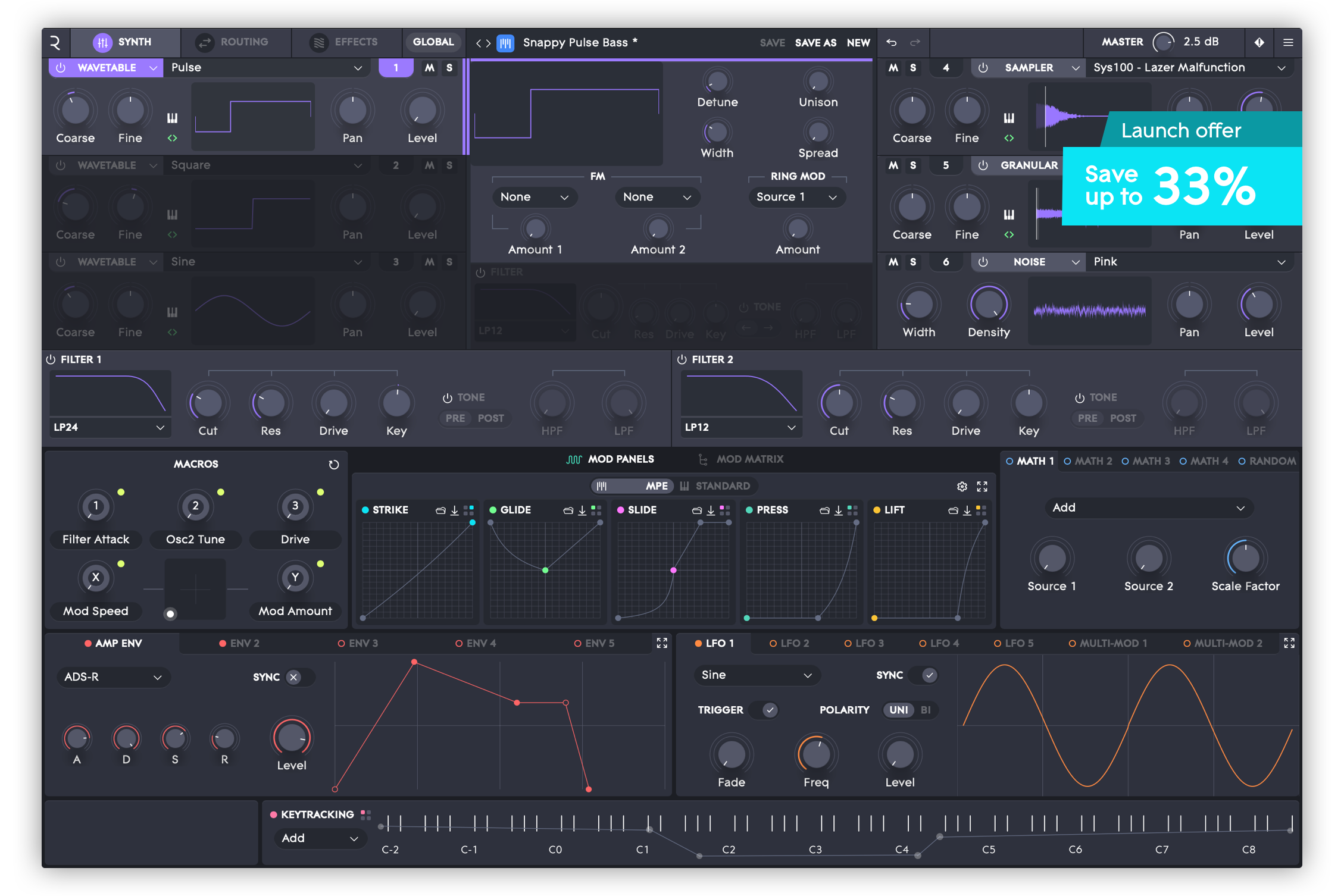The image size is (1344, 896).
Task: Reset macros with the circular arrow icon
Action: (334, 464)
